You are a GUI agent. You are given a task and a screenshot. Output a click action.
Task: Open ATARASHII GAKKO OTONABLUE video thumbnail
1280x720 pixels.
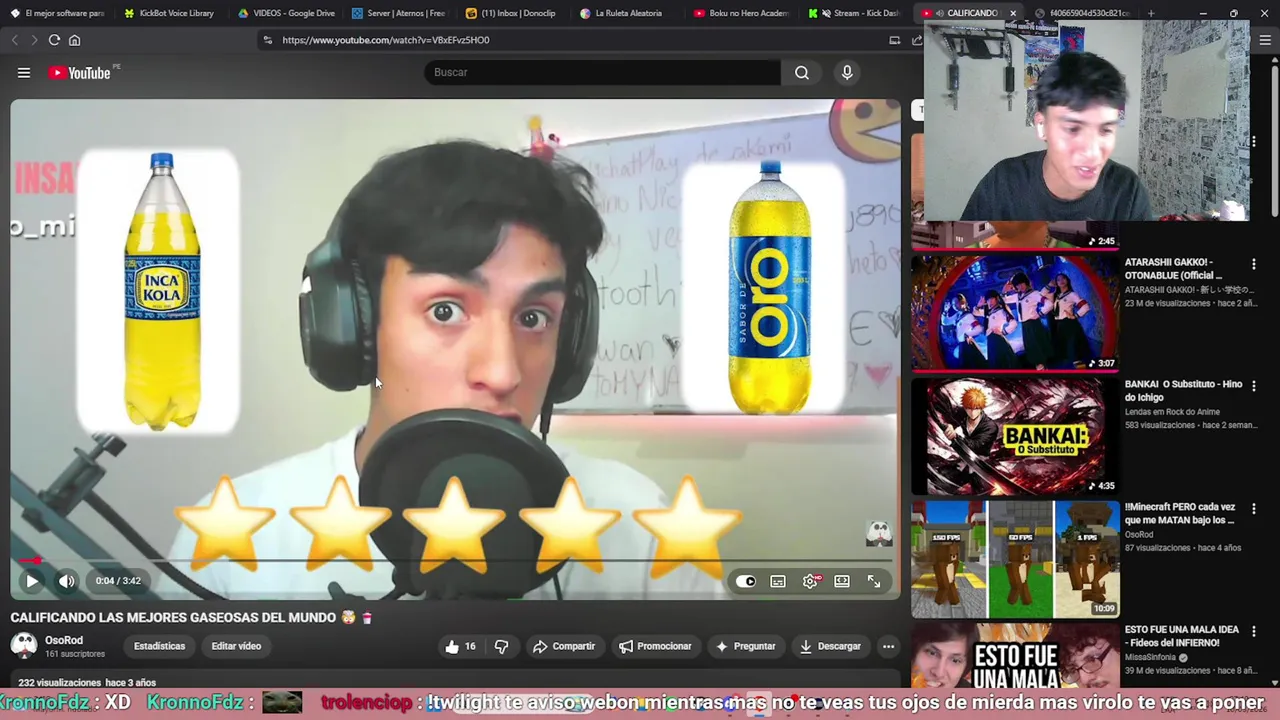tap(1015, 313)
